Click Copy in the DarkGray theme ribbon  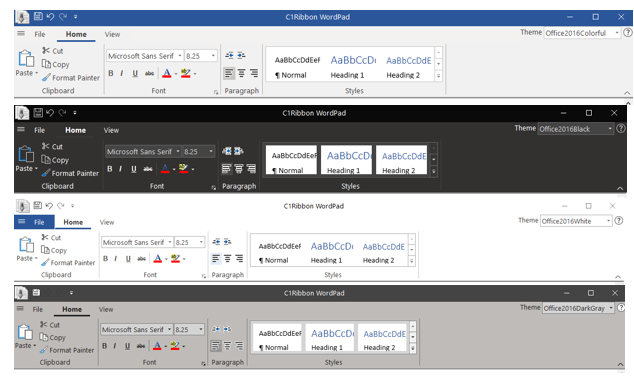point(53,337)
